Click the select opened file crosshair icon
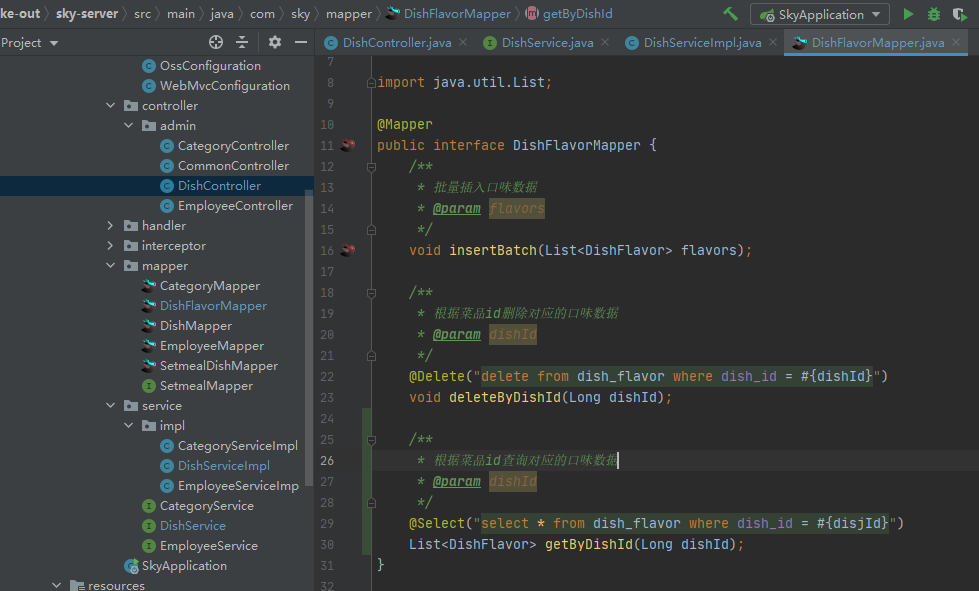Viewport: 979px width, 591px height. coord(215,42)
